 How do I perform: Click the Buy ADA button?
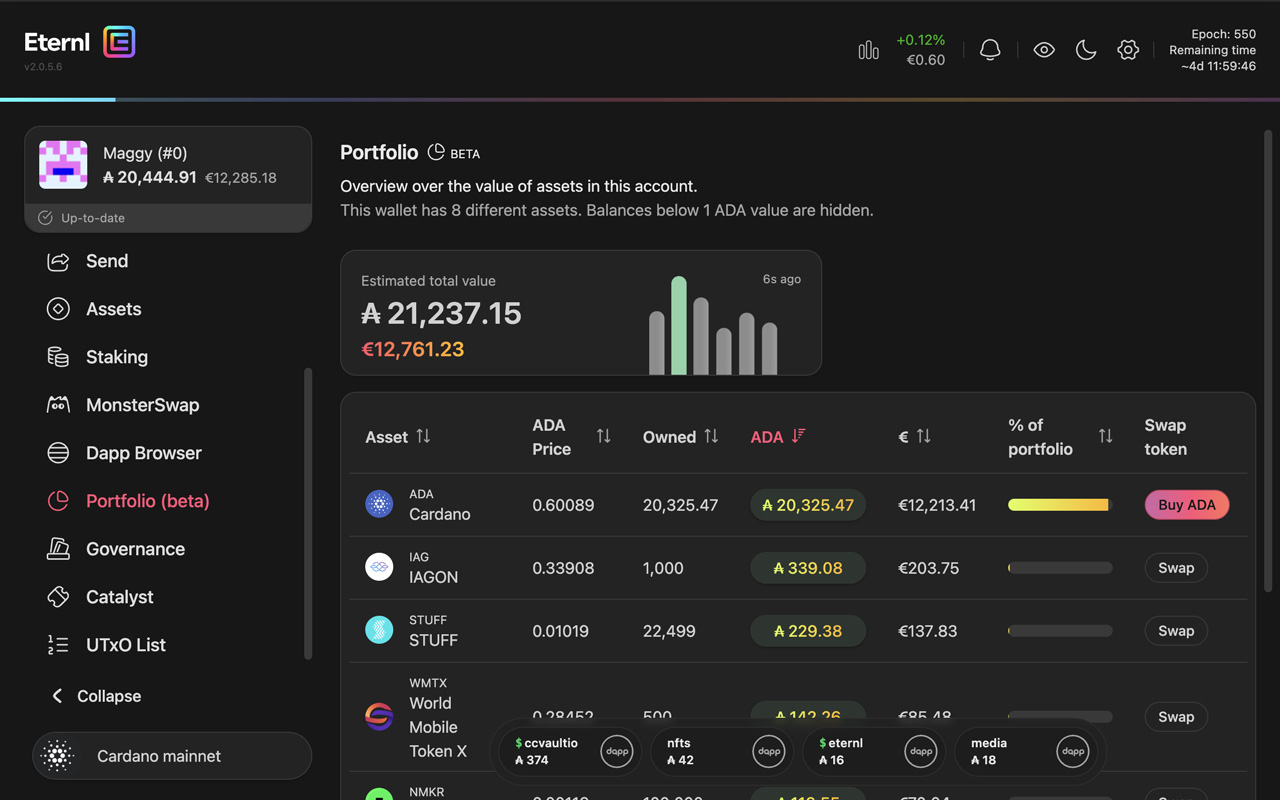click(x=1186, y=505)
